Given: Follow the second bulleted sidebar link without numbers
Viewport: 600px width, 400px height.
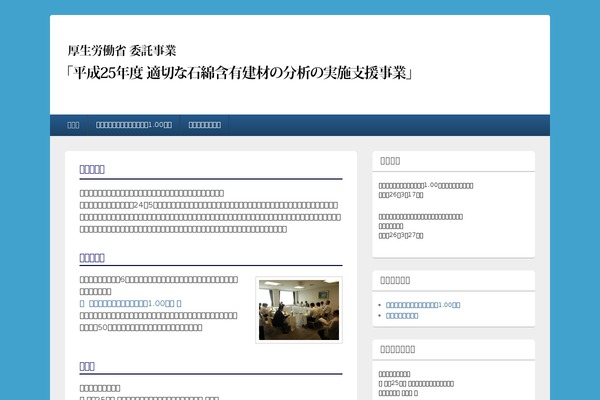Looking at the screenshot, I should 402,316.
